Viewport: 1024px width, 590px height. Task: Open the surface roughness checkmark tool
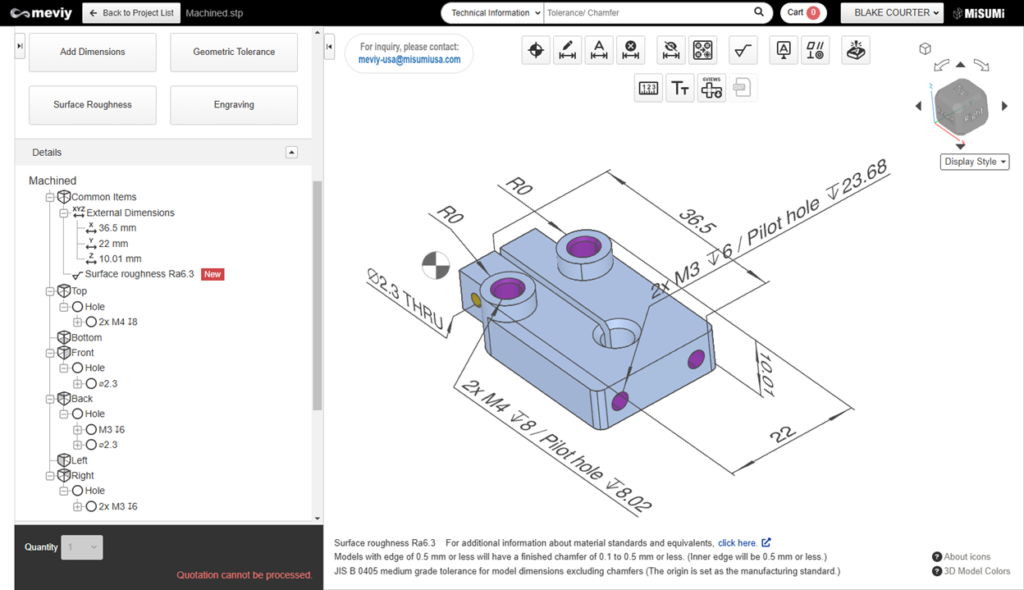click(x=743, y=50)
